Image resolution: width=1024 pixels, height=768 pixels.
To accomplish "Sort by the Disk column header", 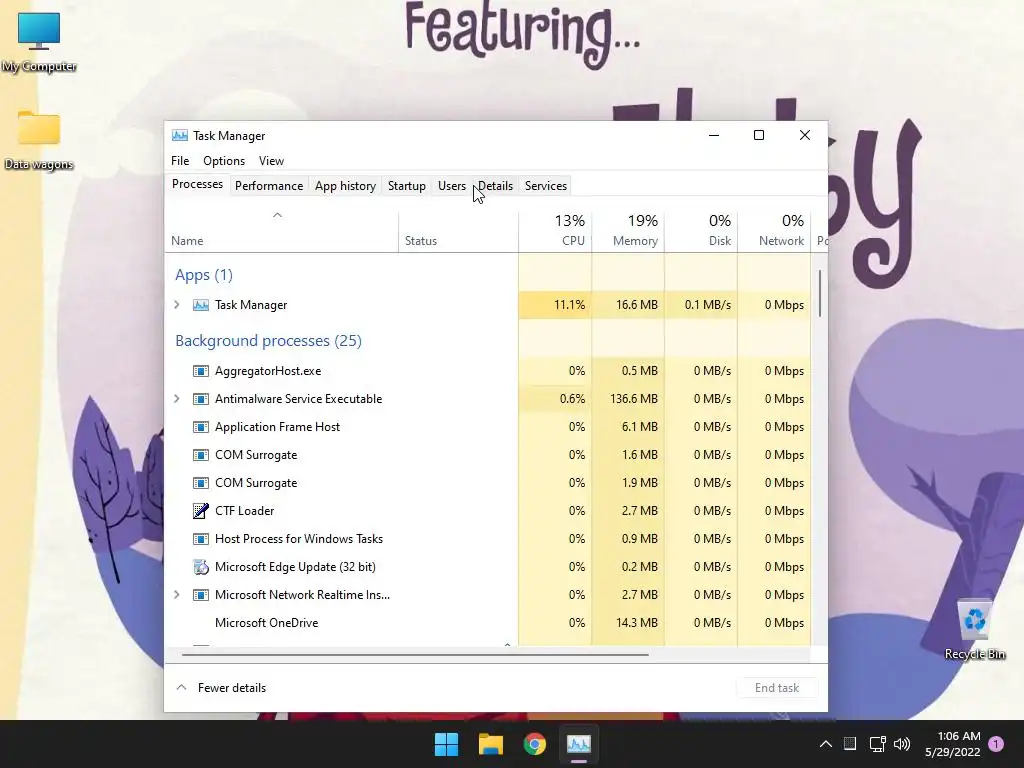I will 701,231.
